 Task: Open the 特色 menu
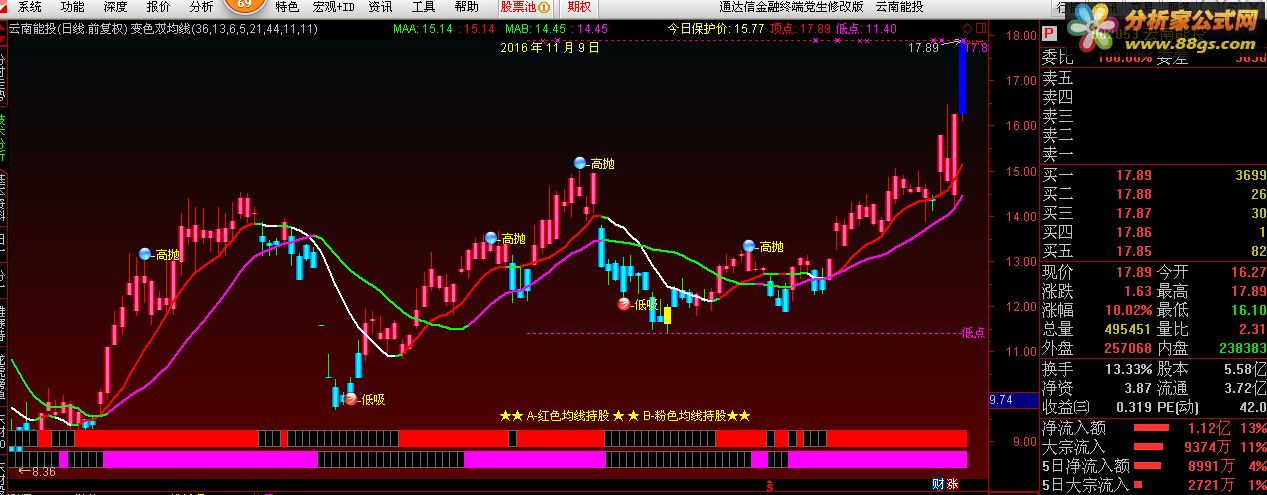pos(287,7)
